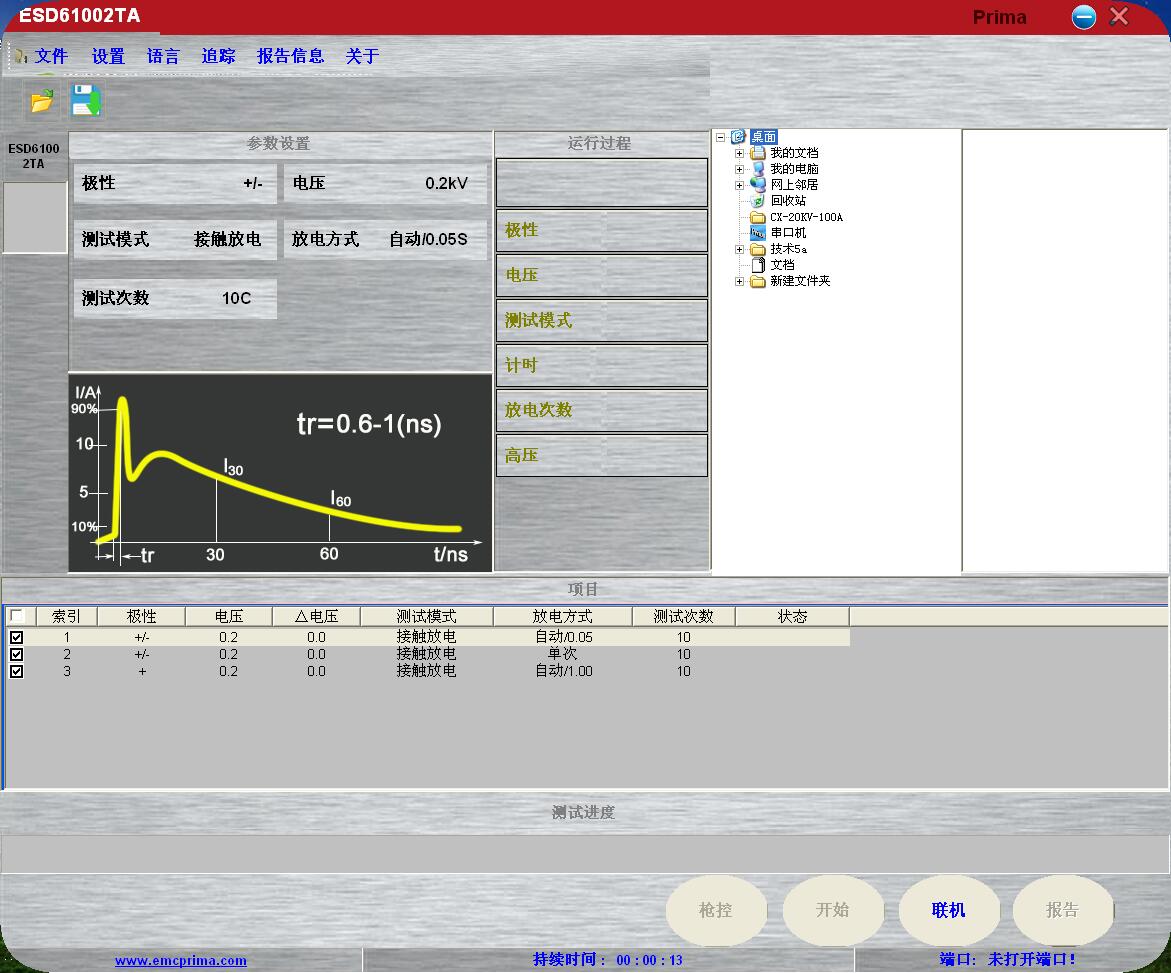
Task: Click the 网上邻居 network icon
Action: 758,185
